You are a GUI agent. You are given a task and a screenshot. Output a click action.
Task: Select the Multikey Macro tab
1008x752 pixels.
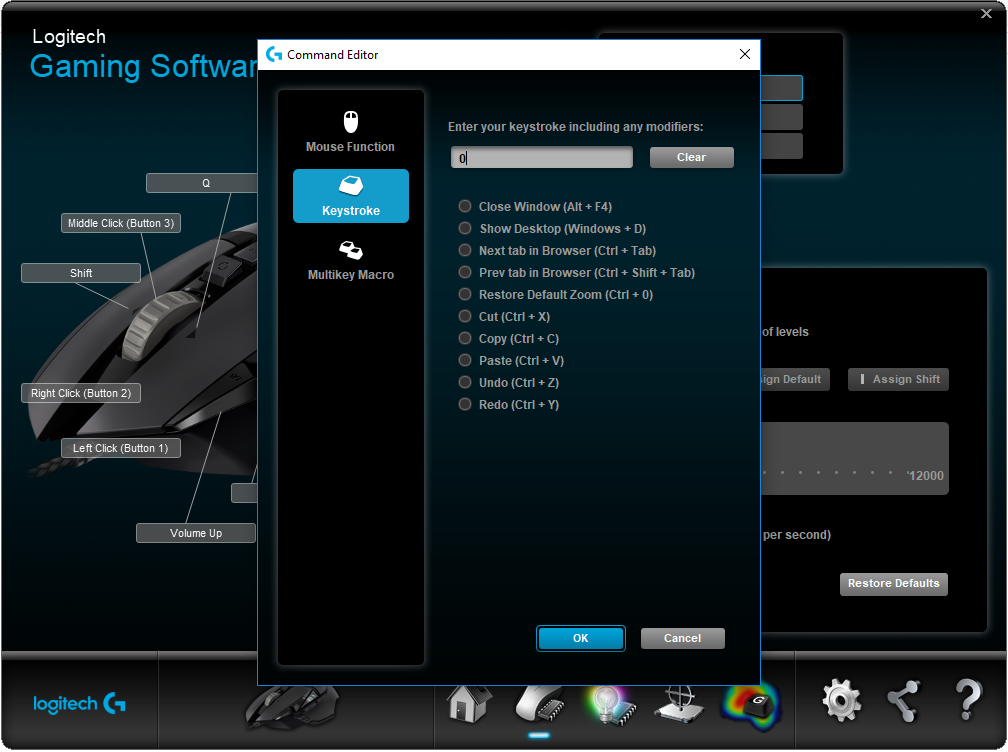pyautogui.click(x=350, y=260)
